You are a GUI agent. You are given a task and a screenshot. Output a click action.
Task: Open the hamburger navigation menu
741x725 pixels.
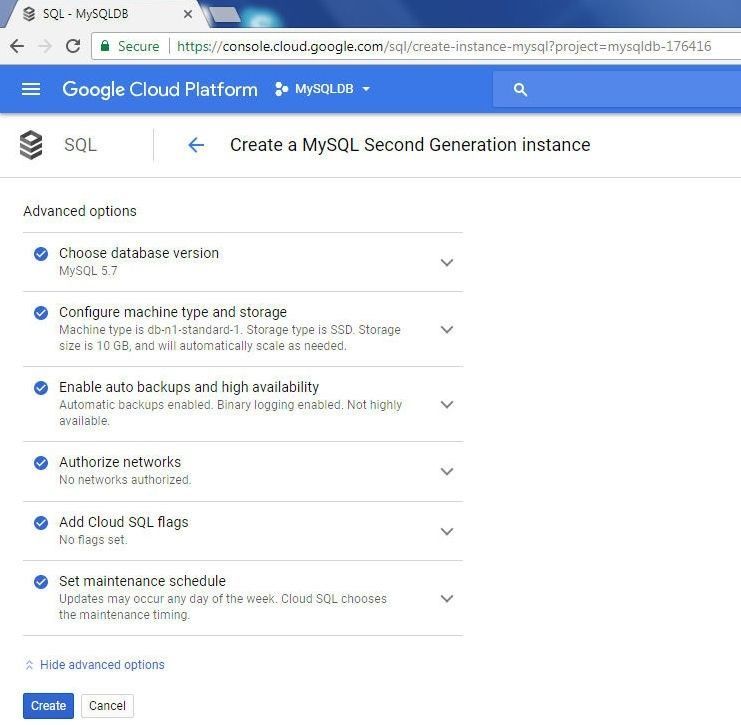[31, 89]
